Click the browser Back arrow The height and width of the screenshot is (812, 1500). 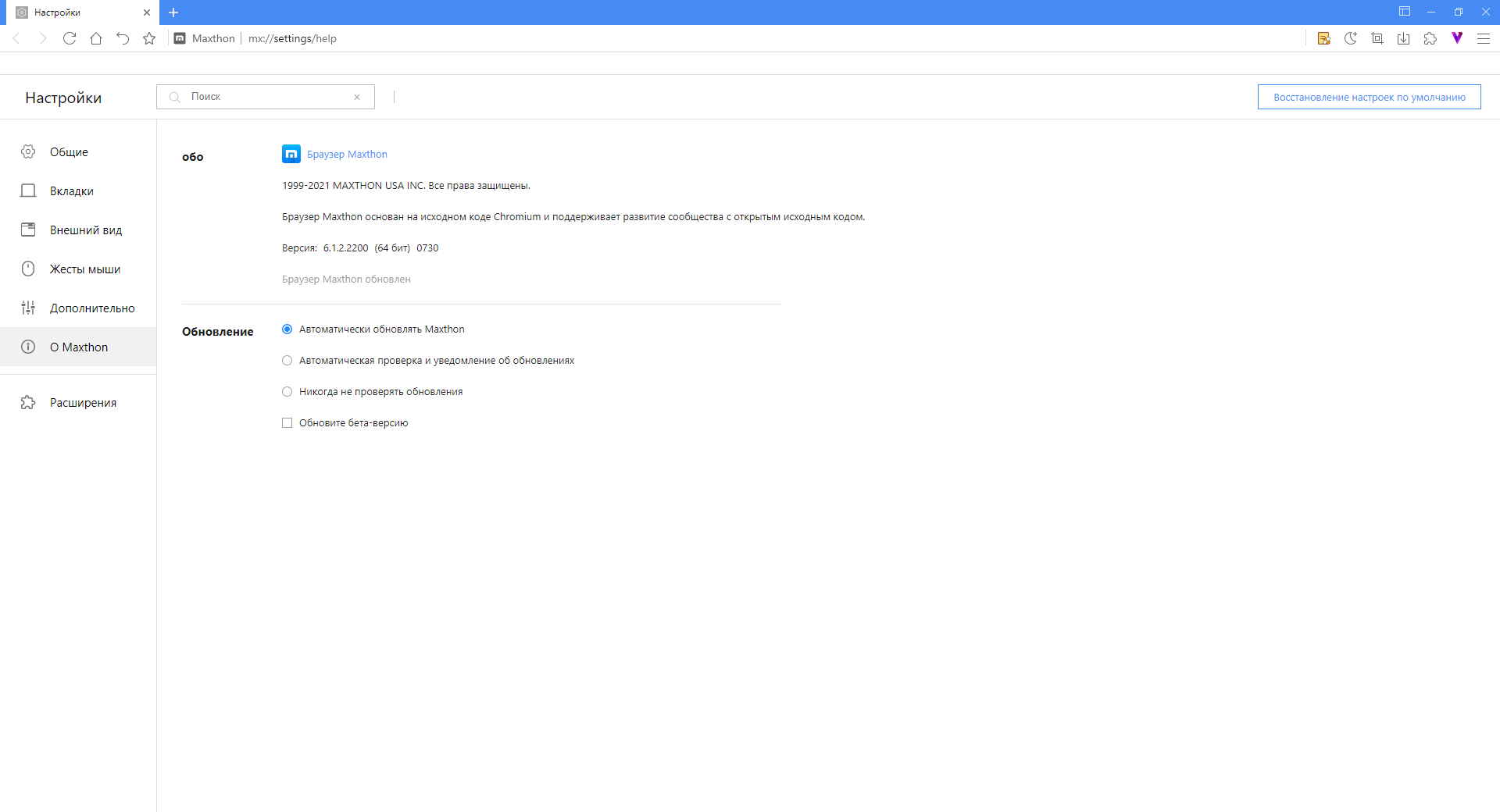click(16, 38)
